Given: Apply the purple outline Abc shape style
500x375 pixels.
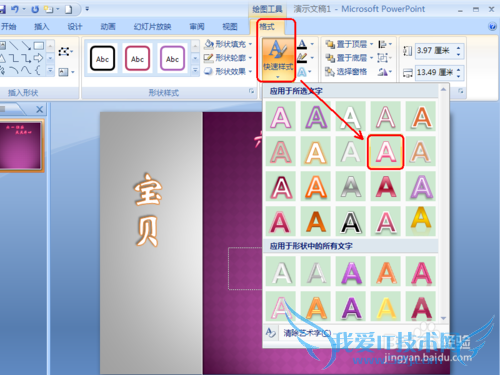Looking at the screenshot, I should pyautogui.click(x=172, y=59).
